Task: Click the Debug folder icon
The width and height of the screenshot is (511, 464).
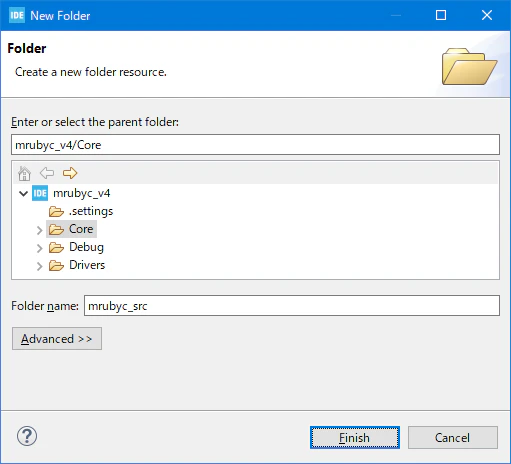Action: [x=56, y=247]
